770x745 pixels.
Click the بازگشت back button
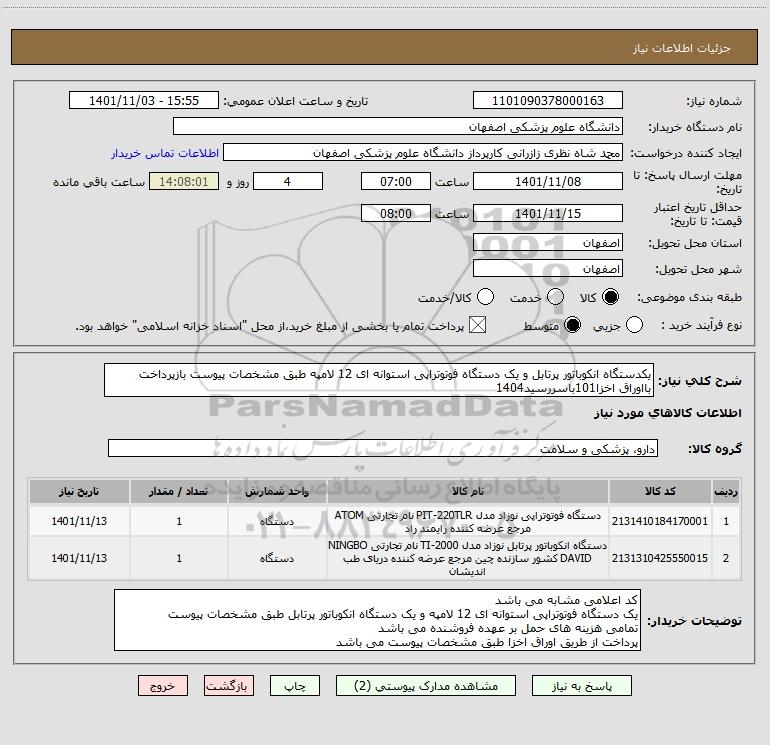(x=229, y=686)
